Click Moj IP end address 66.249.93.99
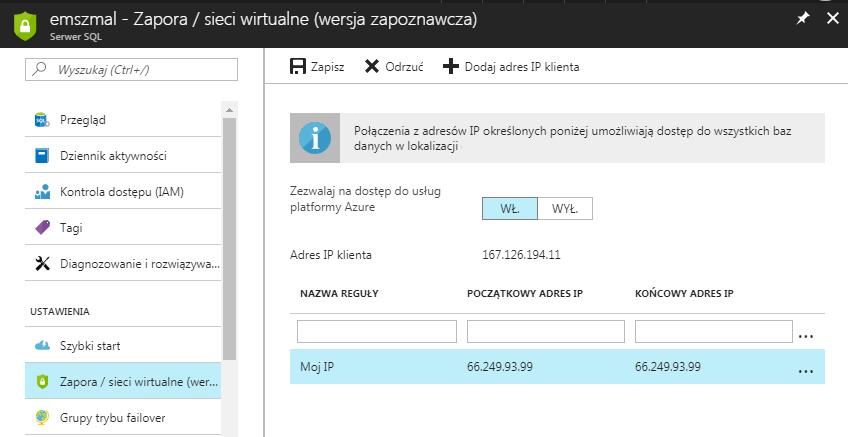848x437 pixels. pyautogui.click(x=668, y=367)
